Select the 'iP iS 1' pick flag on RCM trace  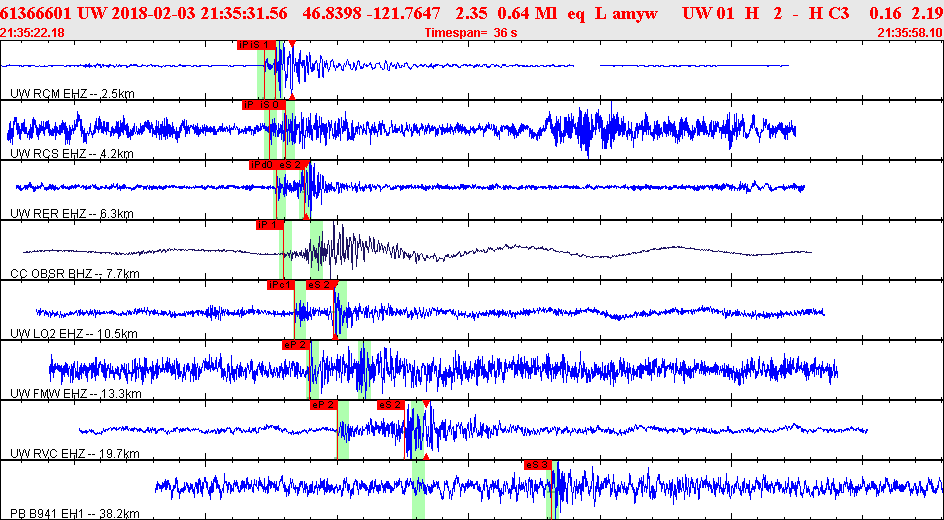point(256,44)
